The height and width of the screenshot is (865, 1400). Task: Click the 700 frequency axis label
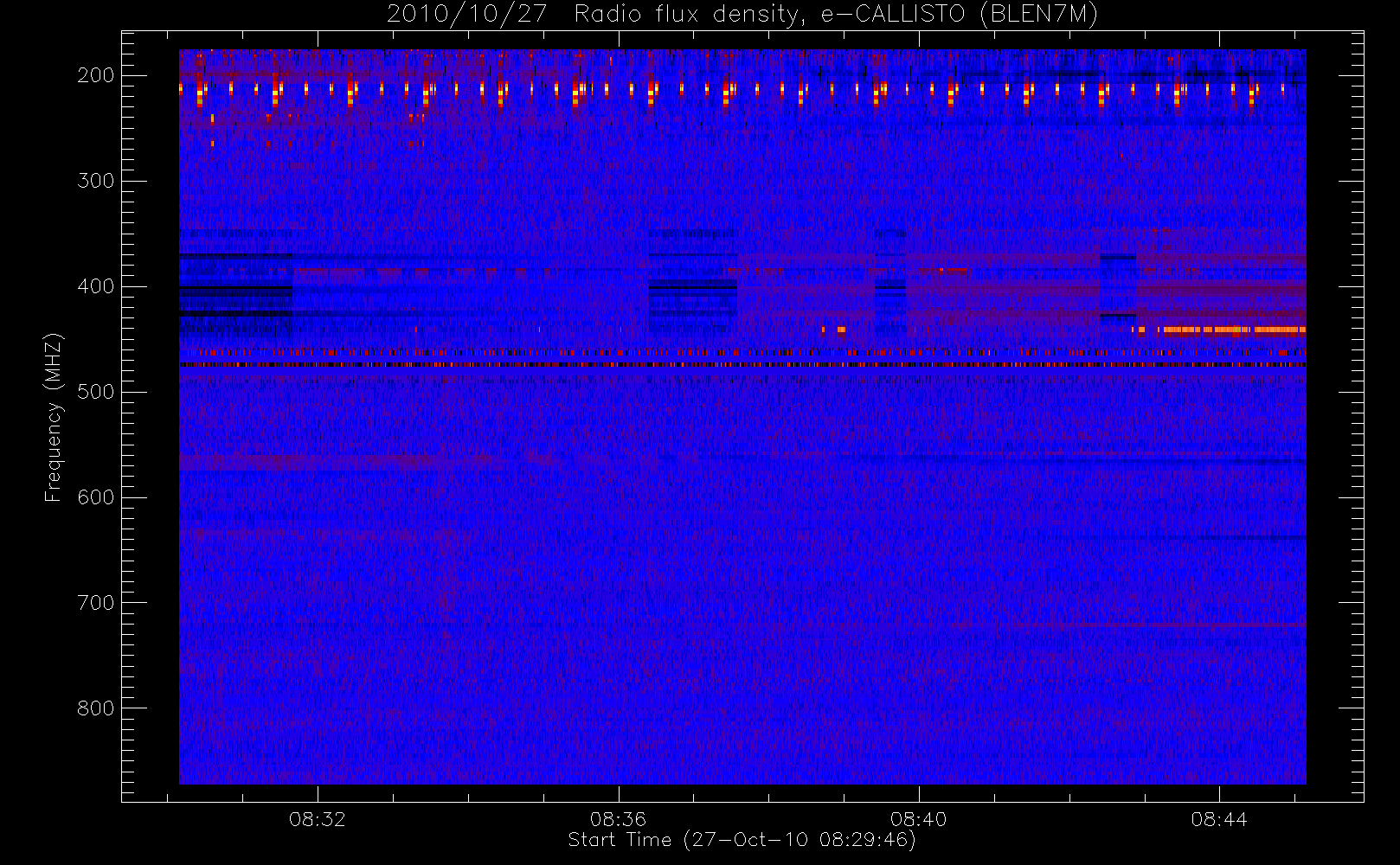coord(95,603)
